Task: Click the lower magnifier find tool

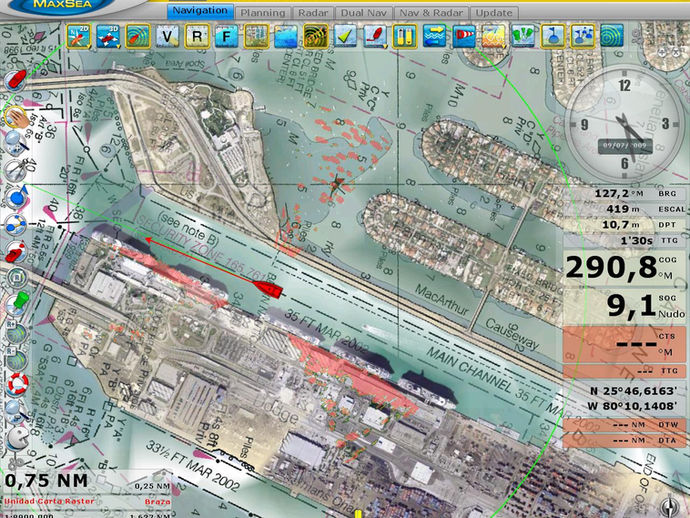Action: pyautogui.click(x=17, y=411)
